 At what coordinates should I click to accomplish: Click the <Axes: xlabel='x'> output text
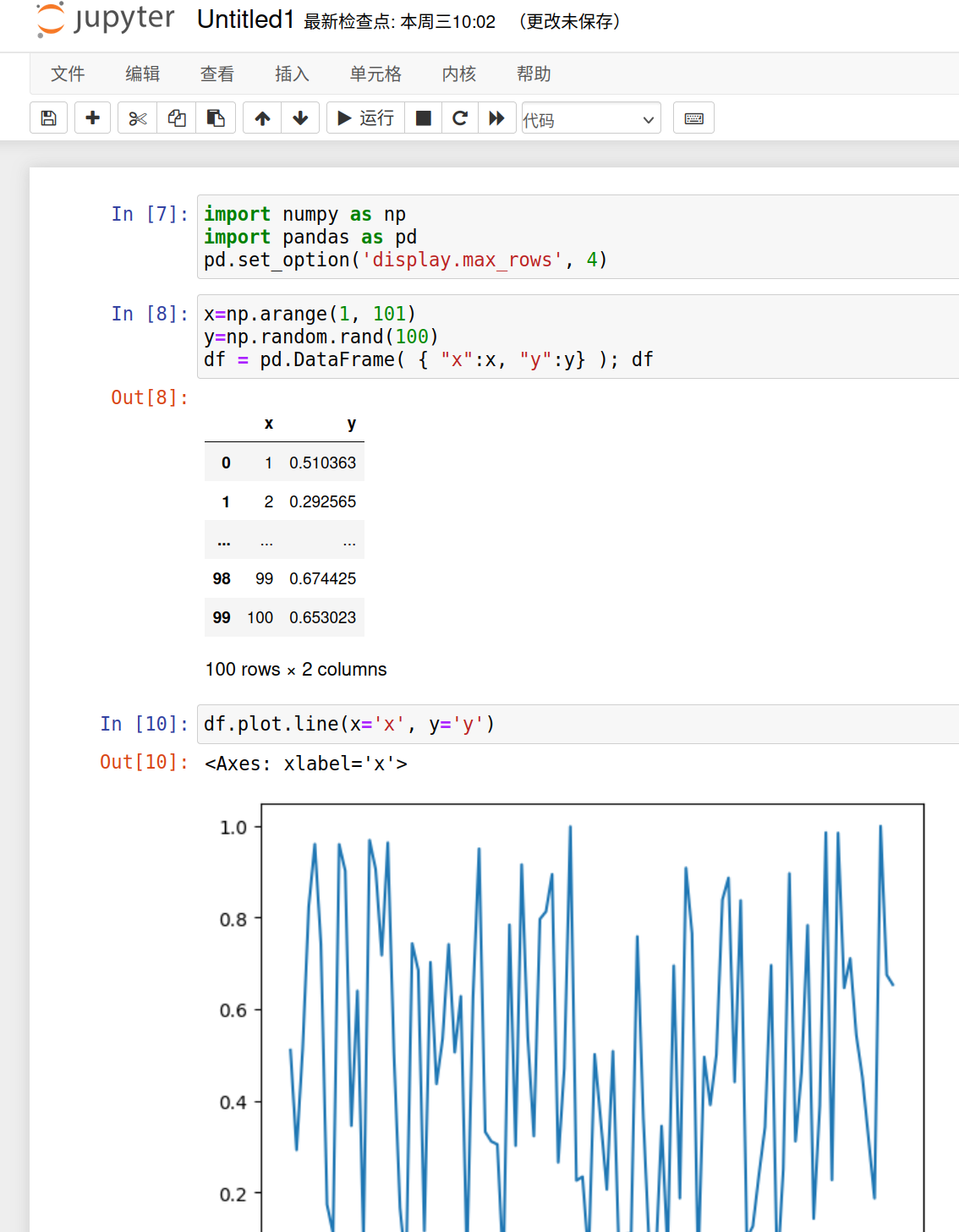click(306, 764)
